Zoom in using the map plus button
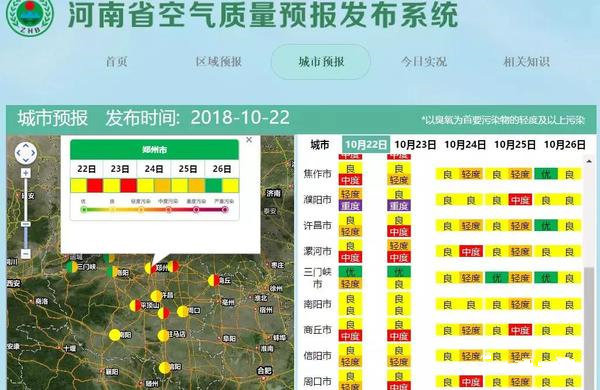 click(26, 173)
